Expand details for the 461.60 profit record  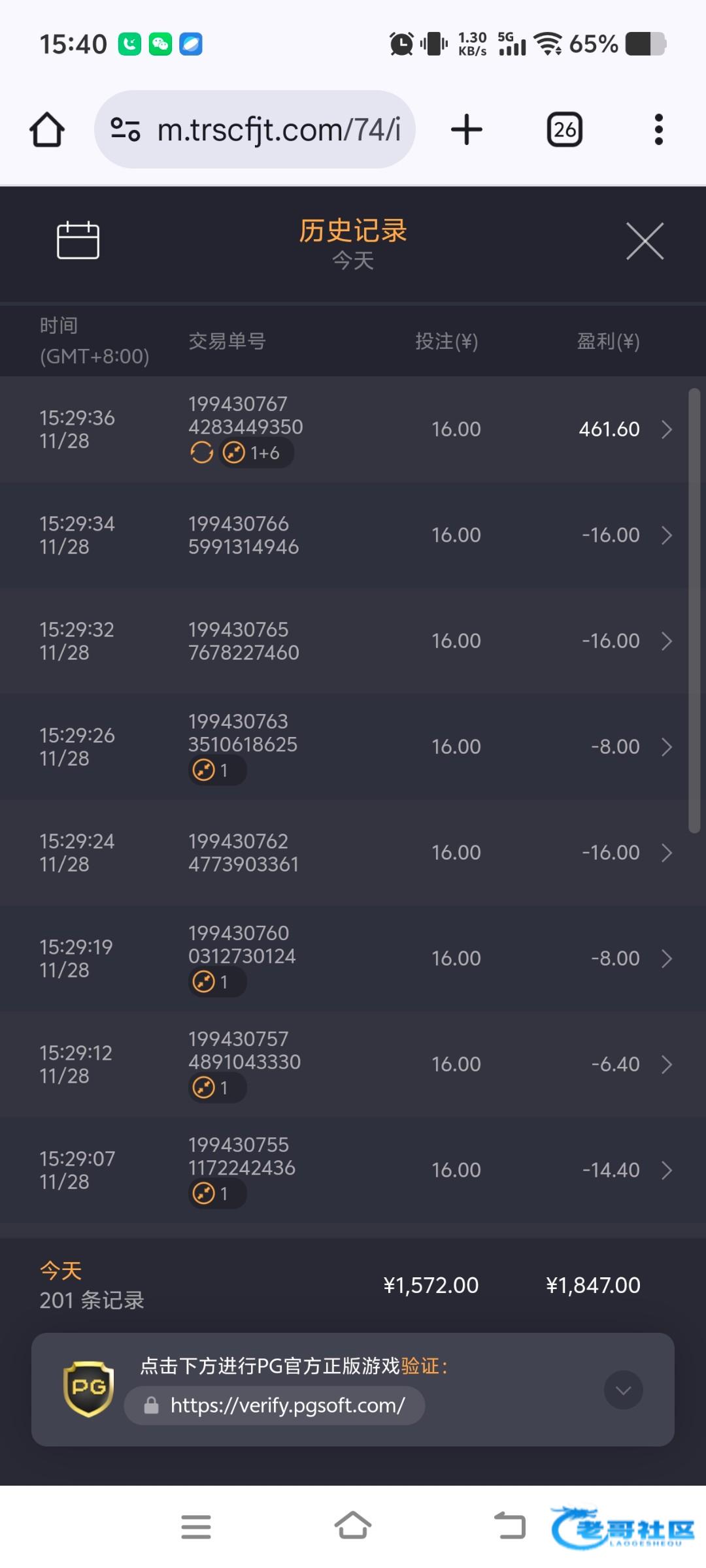(x=667, y=429)
